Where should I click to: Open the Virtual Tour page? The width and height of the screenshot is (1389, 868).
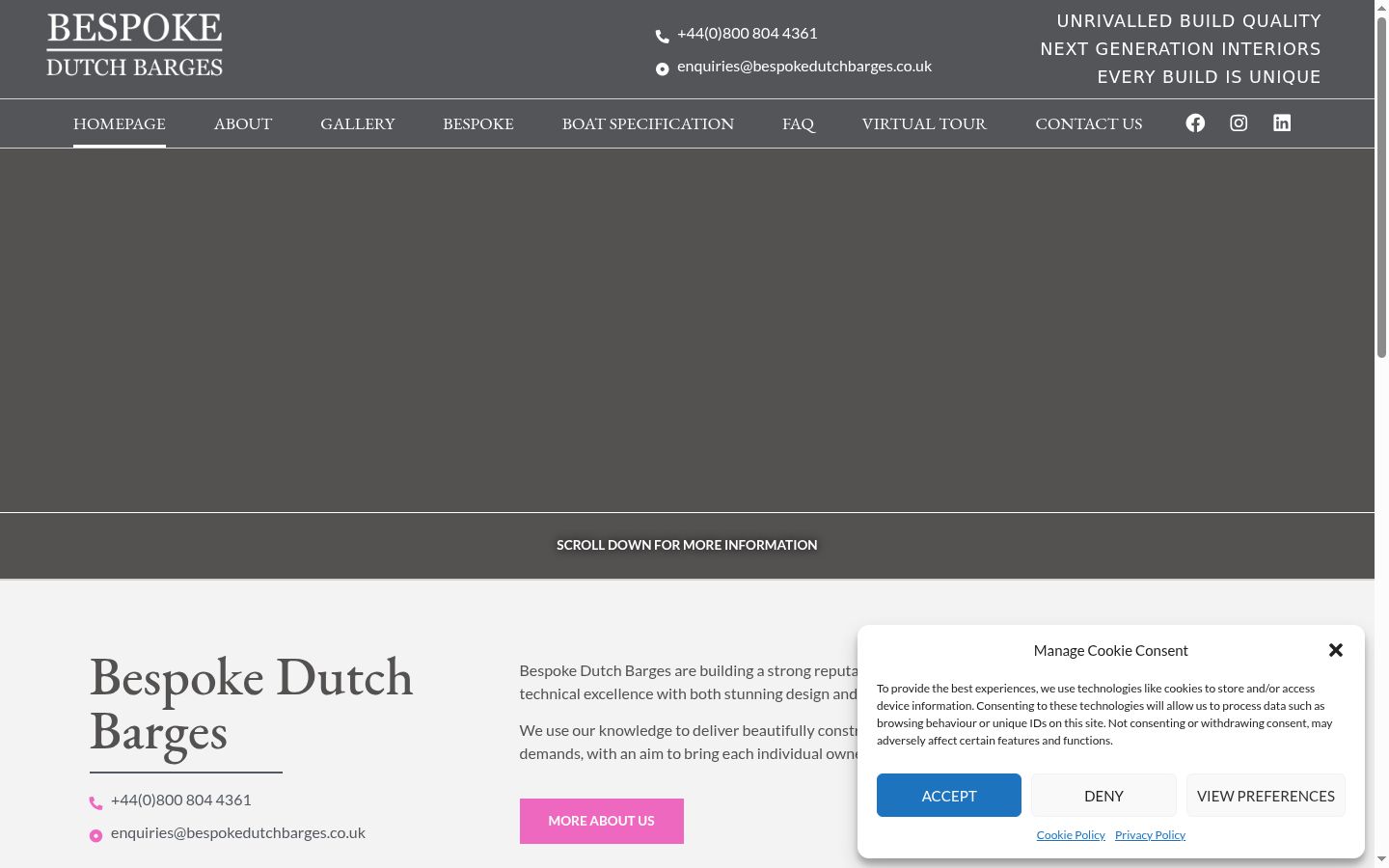(x=924, y=123)
